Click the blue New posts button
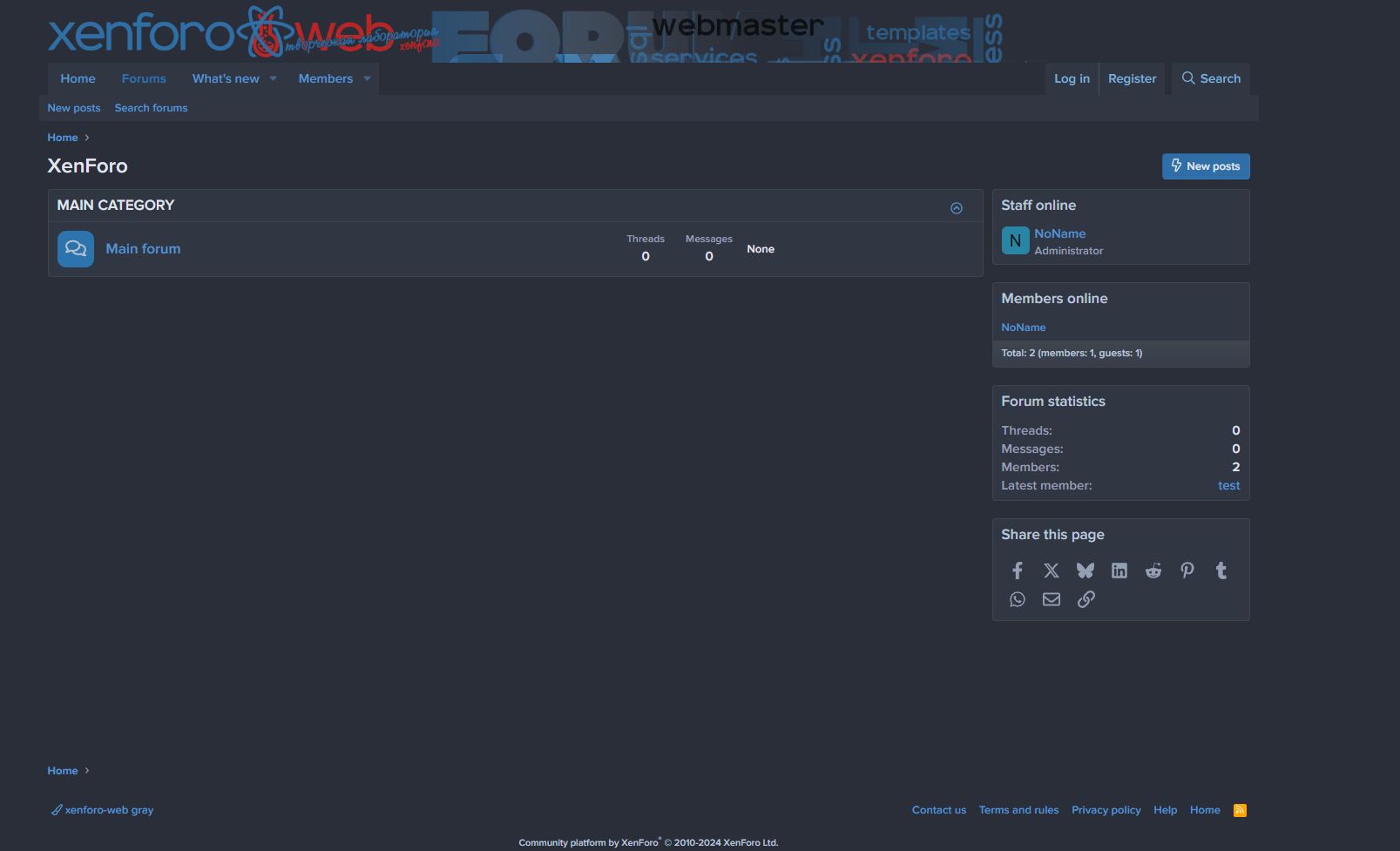Screen dimensions: 1400x851 [x=1206, y=166]
